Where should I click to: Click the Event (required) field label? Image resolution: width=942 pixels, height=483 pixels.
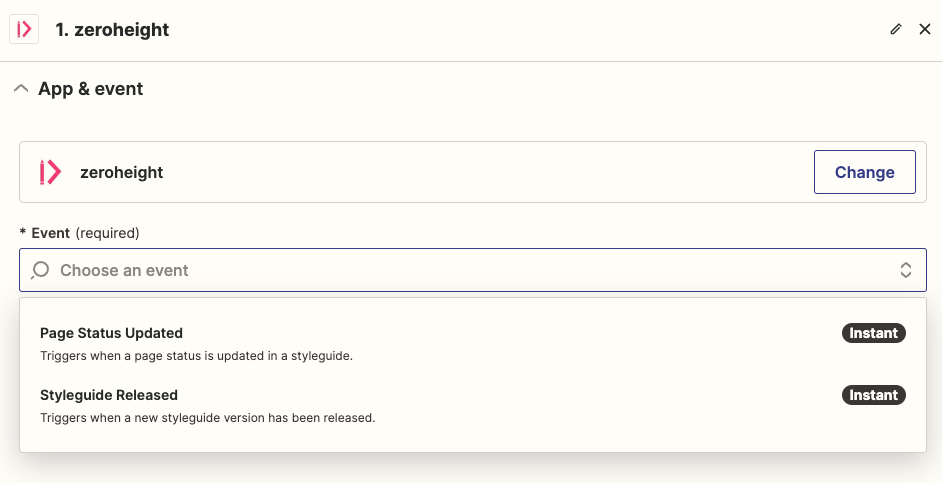(x=80, y=232)
